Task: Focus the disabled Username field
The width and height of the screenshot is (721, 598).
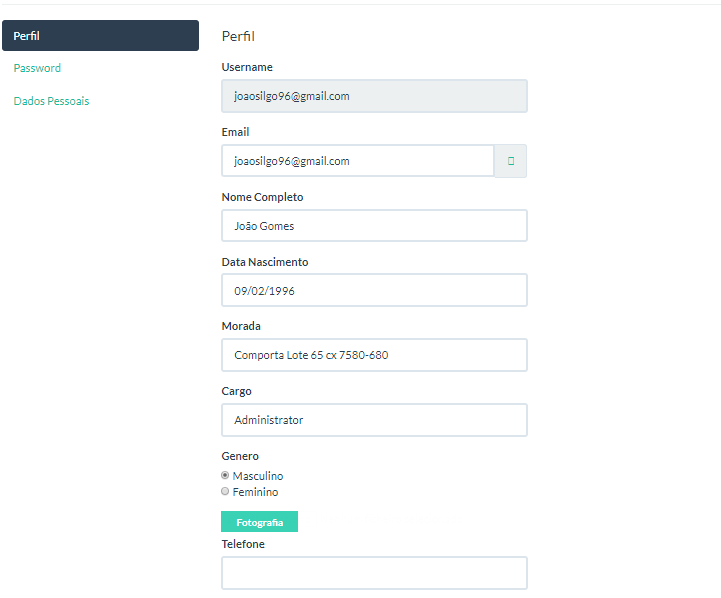Action: click(x=374, y=96)
